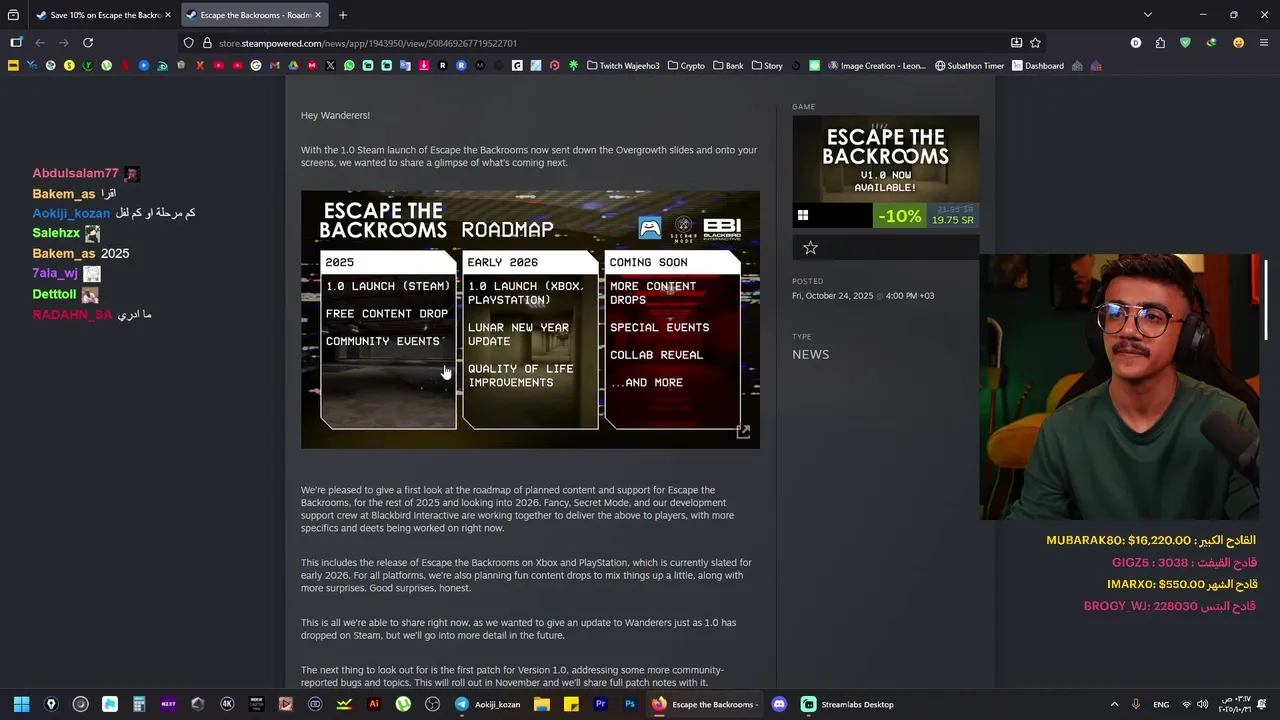The width and height of the screenshot is (1280, 720).
Task: Open the Crypto bookmark folder
Action: 686,66
